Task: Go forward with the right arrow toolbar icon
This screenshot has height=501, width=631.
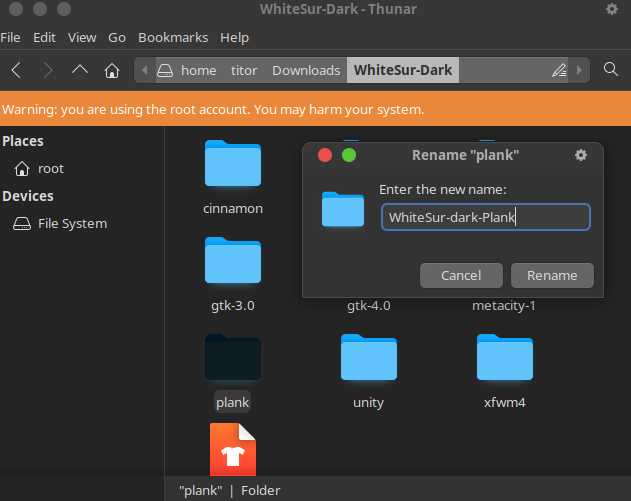Action: [x=48, y=70]
